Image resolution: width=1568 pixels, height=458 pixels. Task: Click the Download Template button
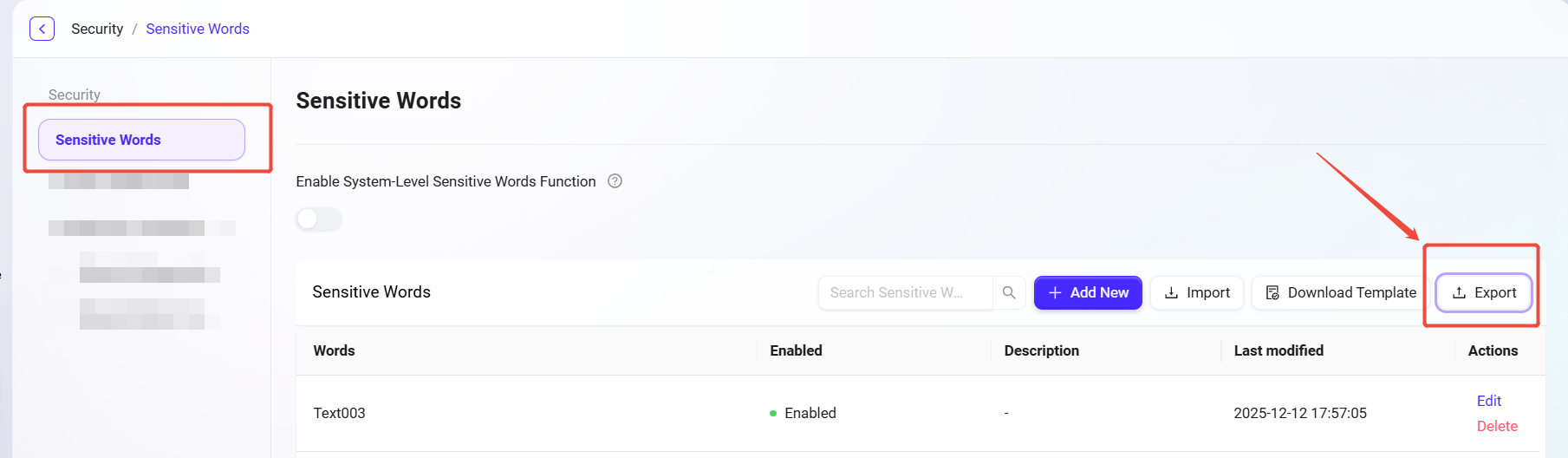(1340, 293)
